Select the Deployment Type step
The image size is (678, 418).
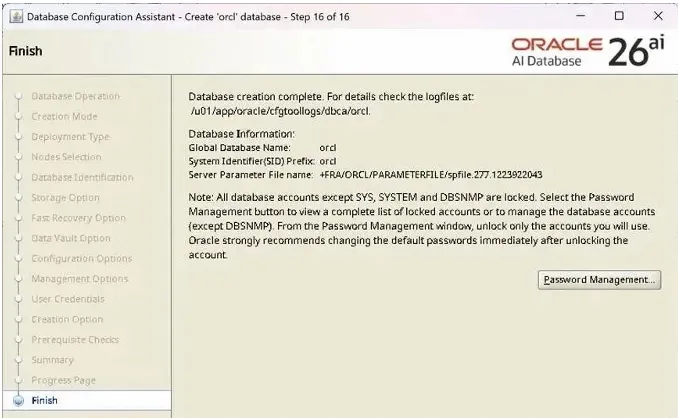click(70, 137)
